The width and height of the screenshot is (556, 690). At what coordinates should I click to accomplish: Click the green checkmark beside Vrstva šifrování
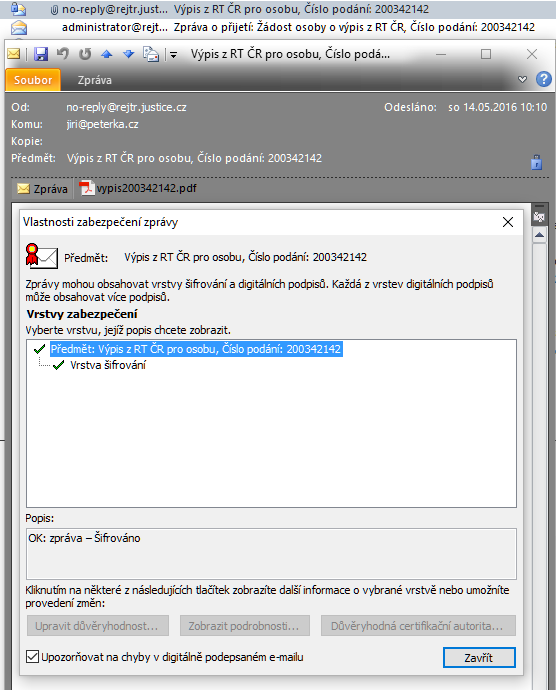coord(59,365)
